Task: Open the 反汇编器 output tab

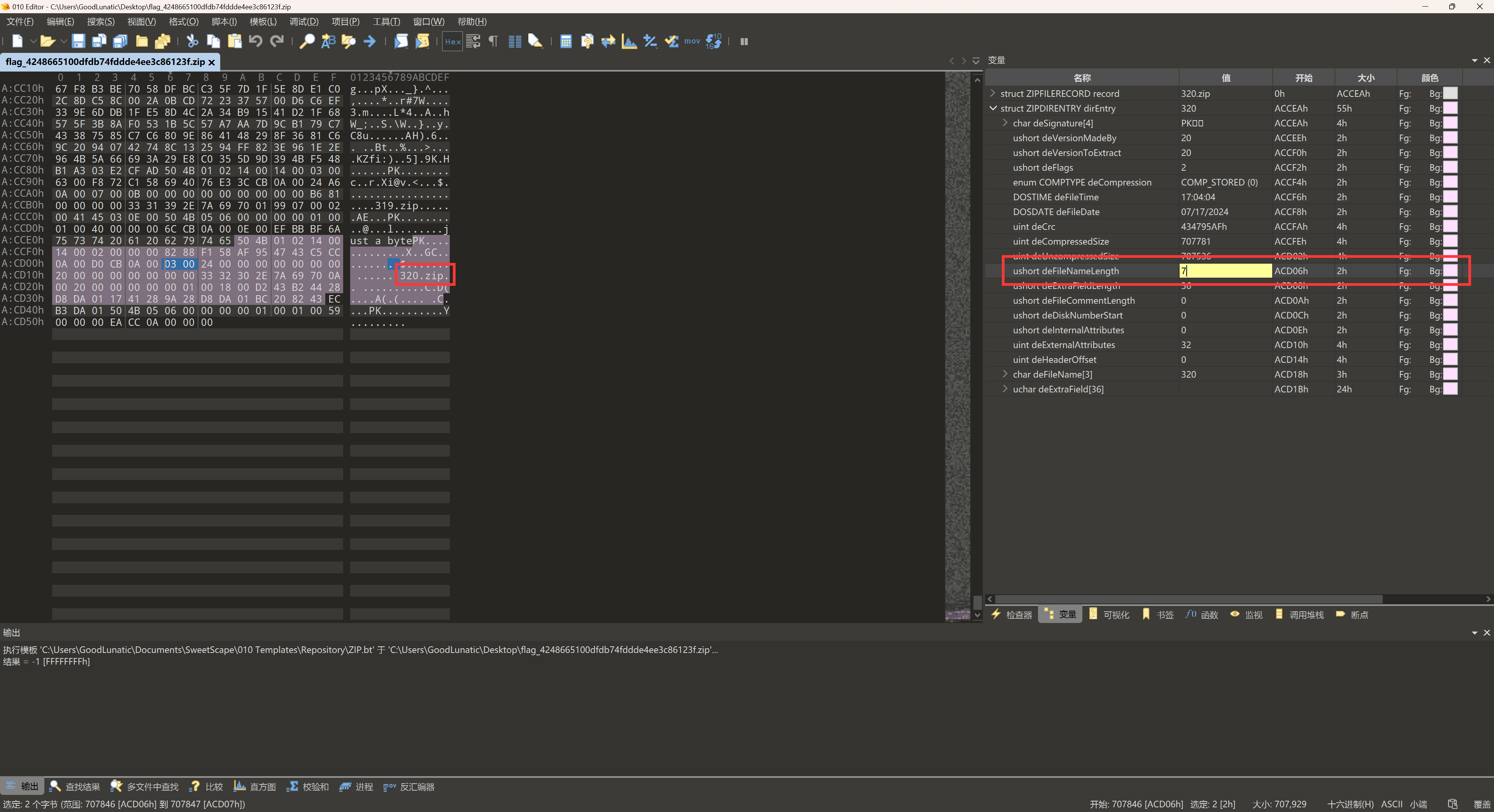Action: 409,786
